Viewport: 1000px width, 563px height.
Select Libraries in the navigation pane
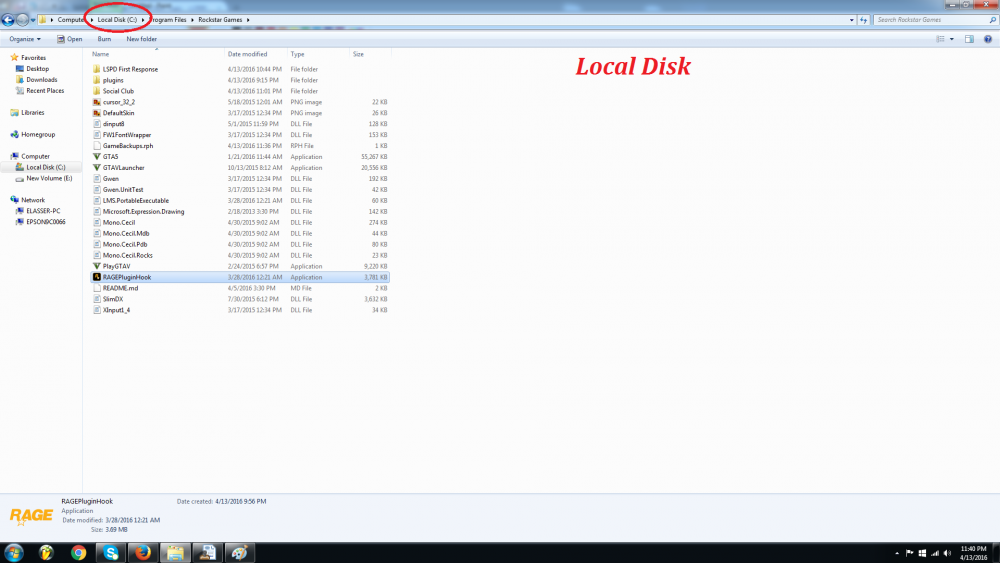click(x=33, y=112)
